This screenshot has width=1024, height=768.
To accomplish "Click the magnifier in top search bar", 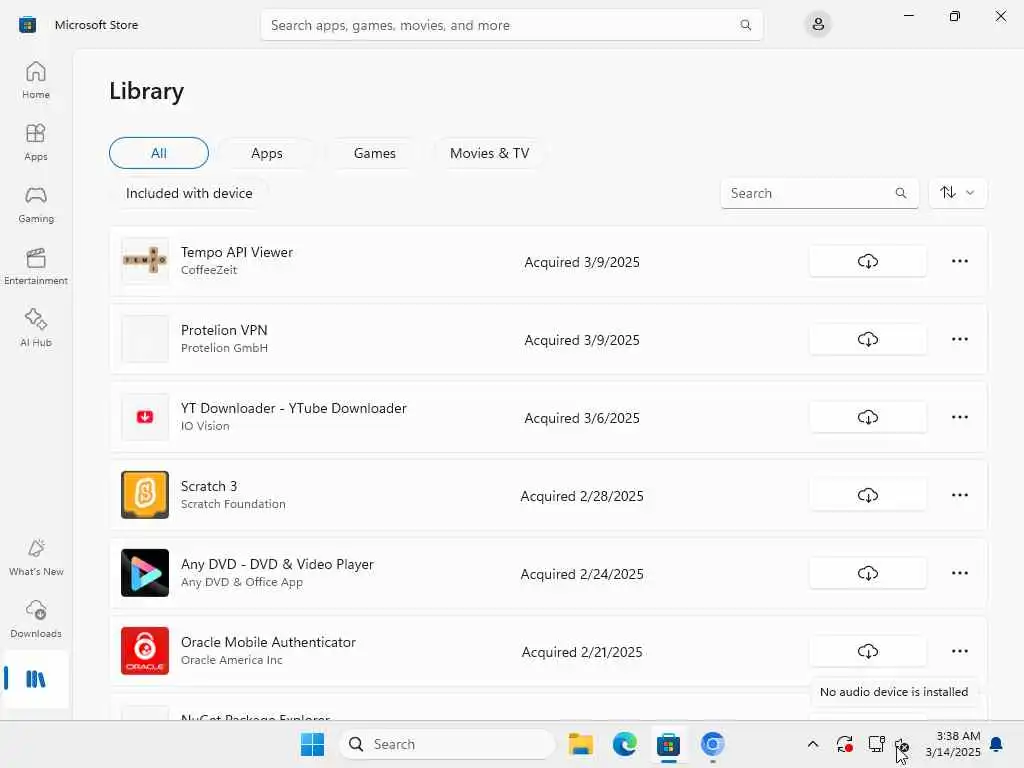I will tap(746, 25).
